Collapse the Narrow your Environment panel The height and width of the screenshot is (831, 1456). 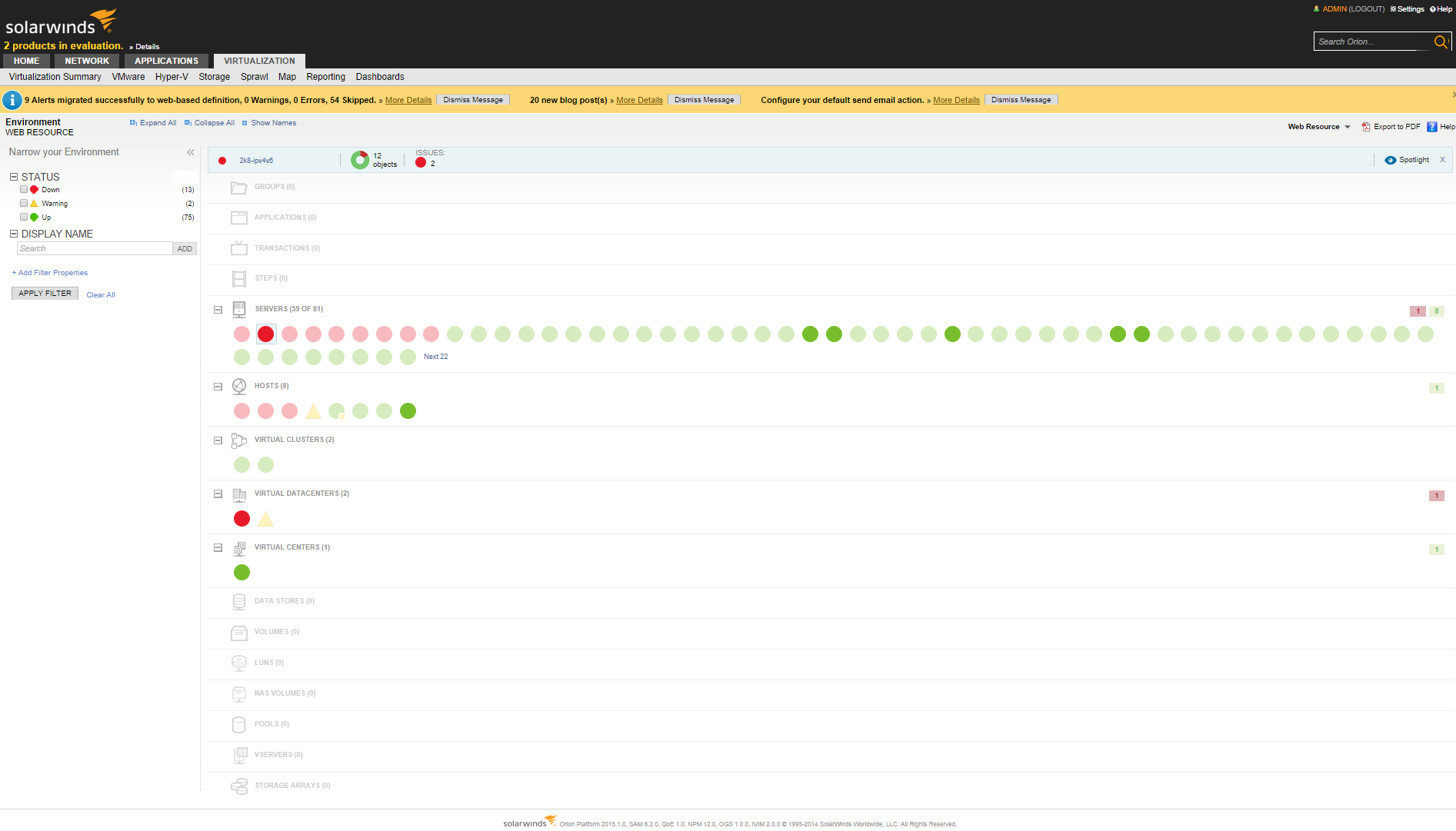(x=191, y=152)
